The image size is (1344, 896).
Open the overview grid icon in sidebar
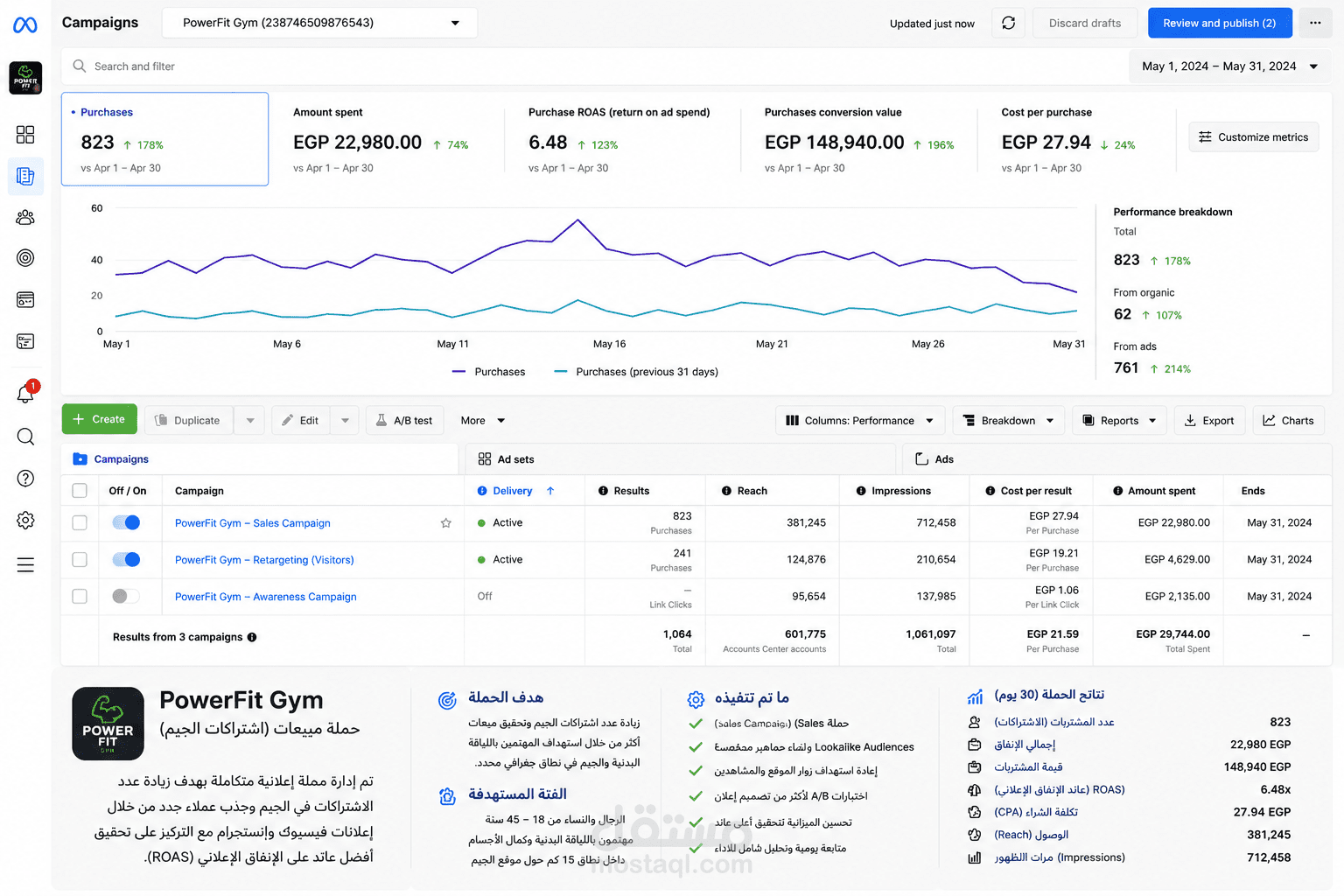[25, 134]
